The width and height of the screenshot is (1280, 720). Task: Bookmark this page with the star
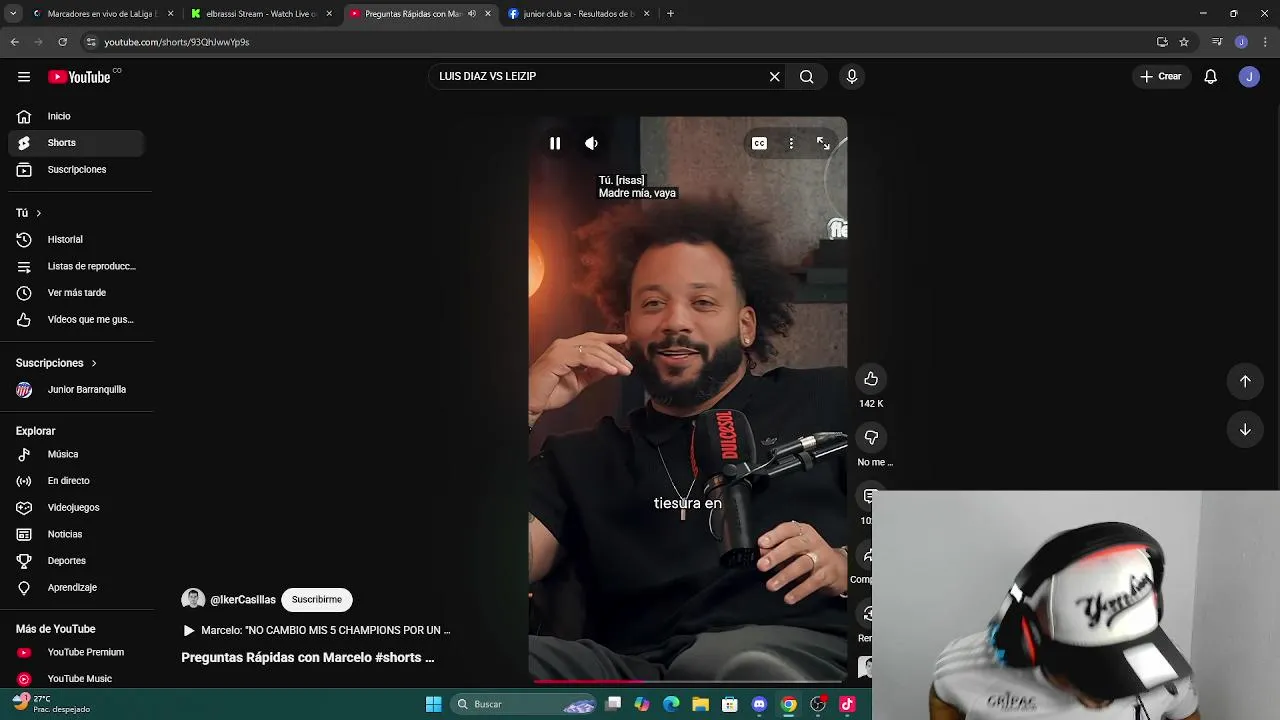1184,42
